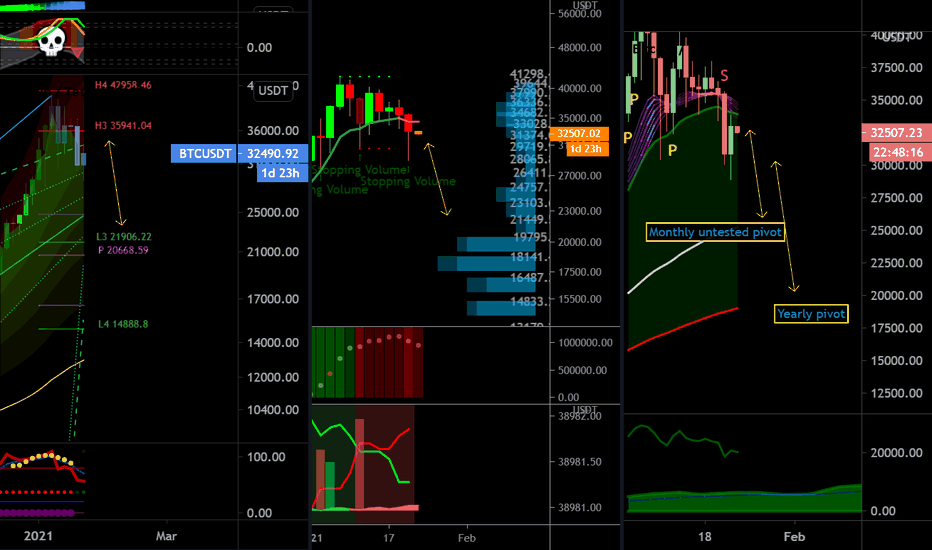This screenshot has width=932, height=550.
Task: Click the red down-triangle marker beside the skull
Action: click(77, 53)
